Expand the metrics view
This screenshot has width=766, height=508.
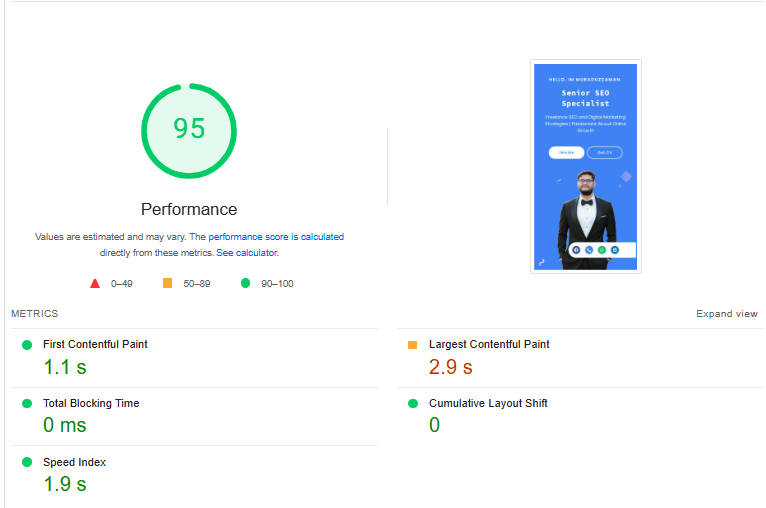pyautogui.click(x=727, y=314)
